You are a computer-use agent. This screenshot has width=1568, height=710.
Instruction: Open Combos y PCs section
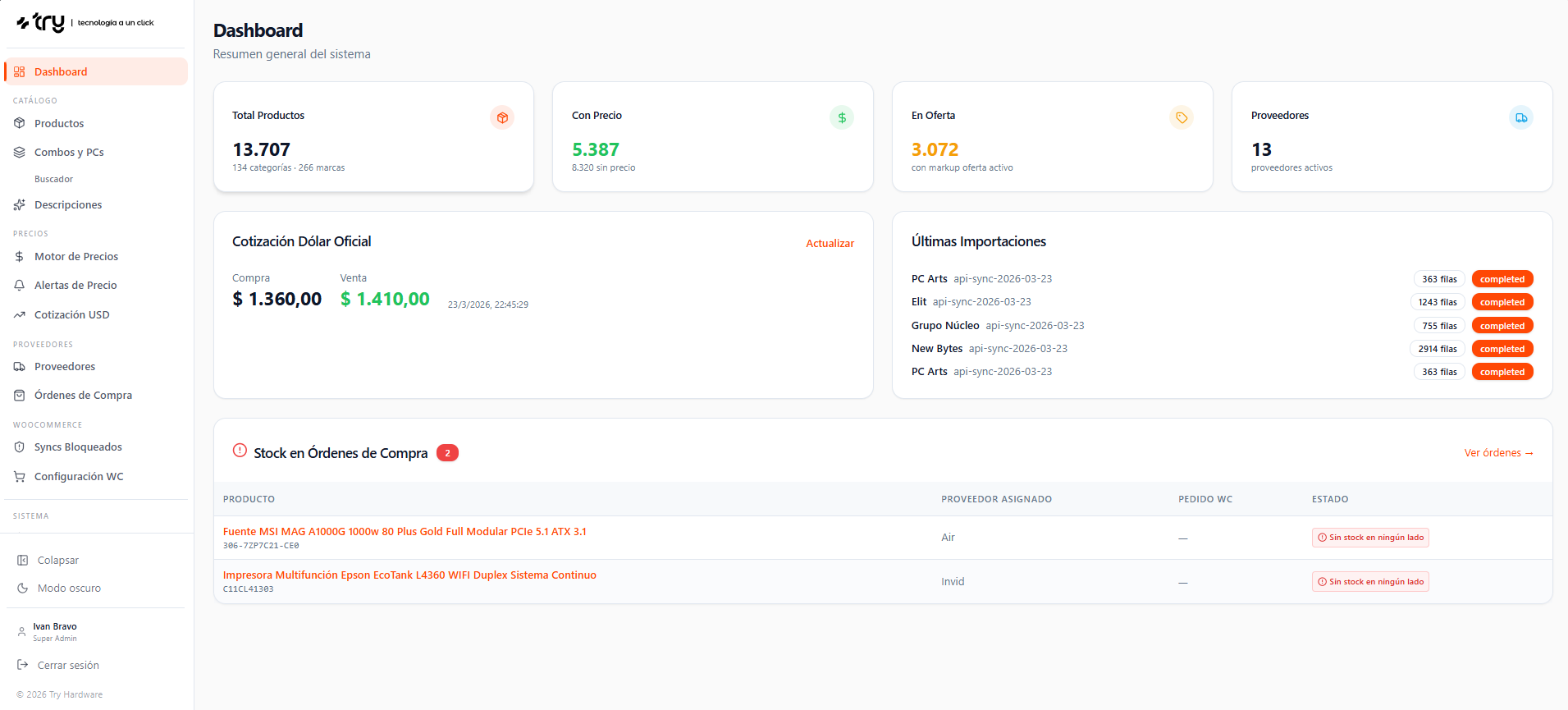click(69, 153)
